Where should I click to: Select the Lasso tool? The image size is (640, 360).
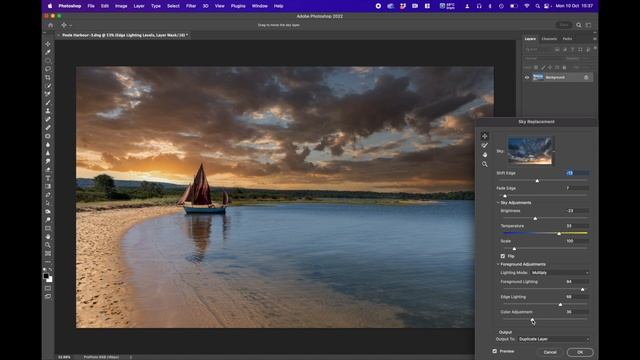[x=48, y=69]
